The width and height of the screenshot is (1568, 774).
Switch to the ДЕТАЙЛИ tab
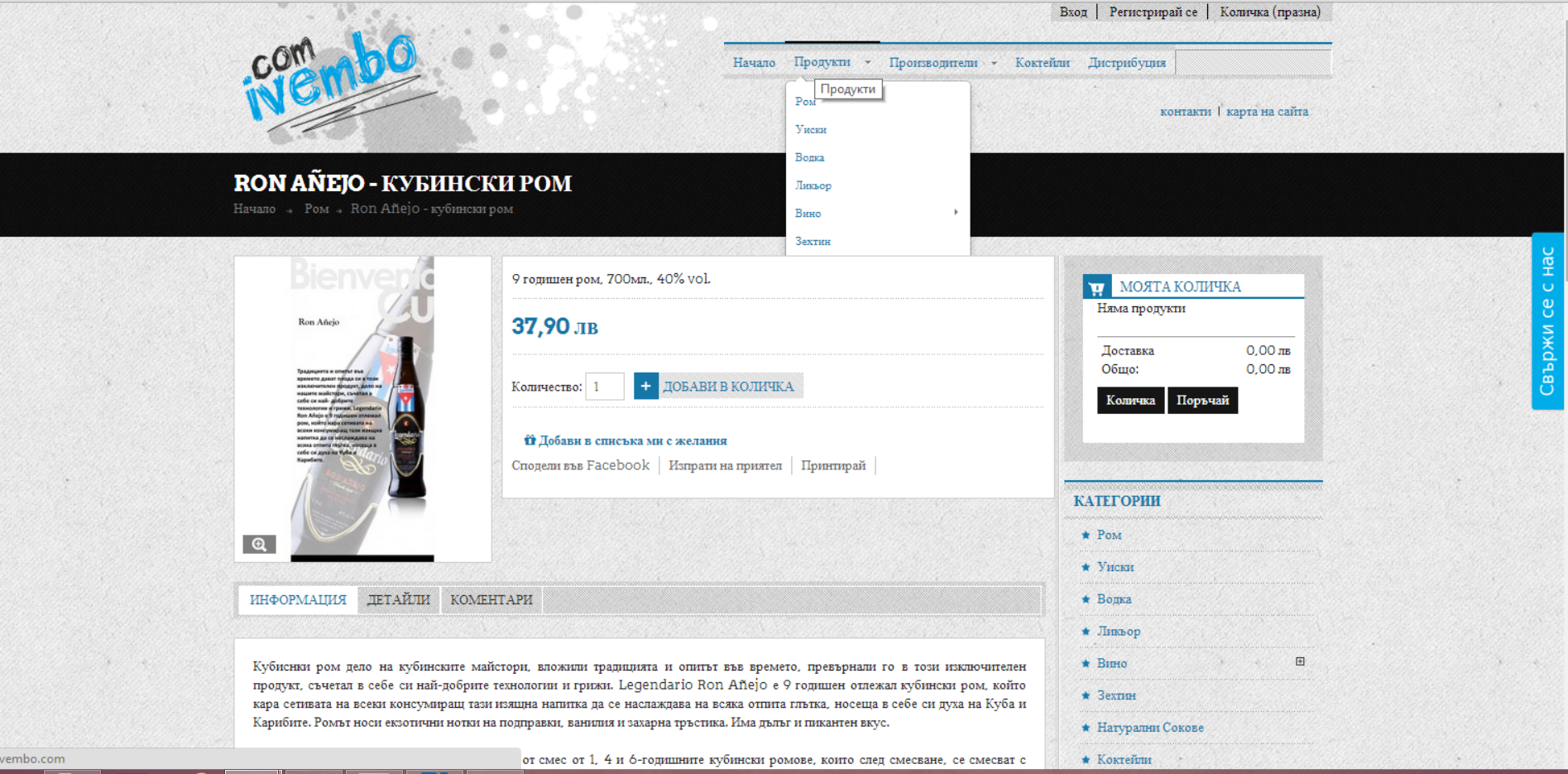399,599
